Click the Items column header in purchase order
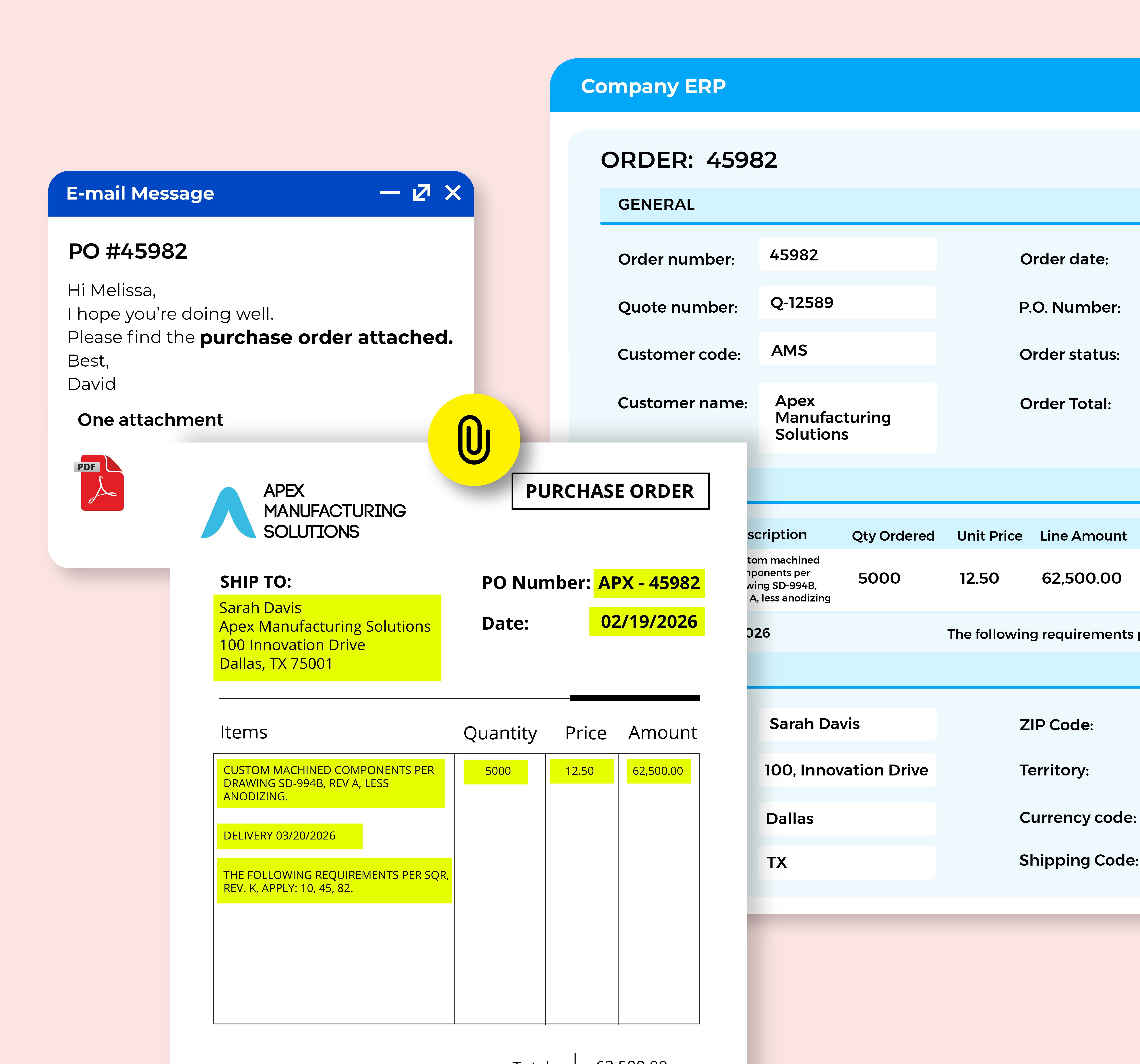This screenshot has height=1064, width=1140. click(244, 732)
